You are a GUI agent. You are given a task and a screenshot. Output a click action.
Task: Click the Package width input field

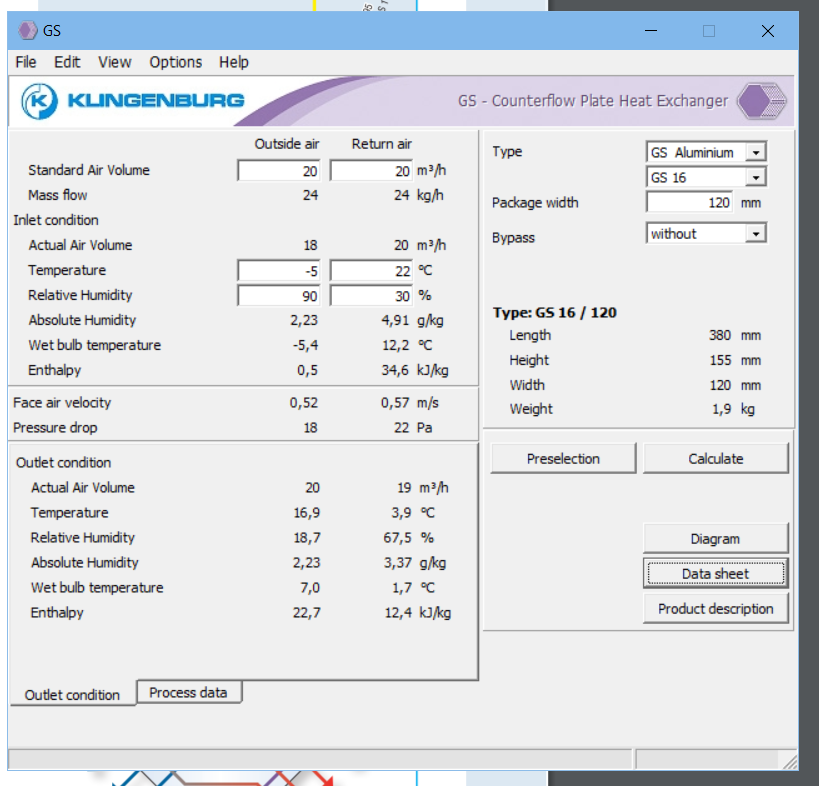pyautogui.click(x=690, y=203)
